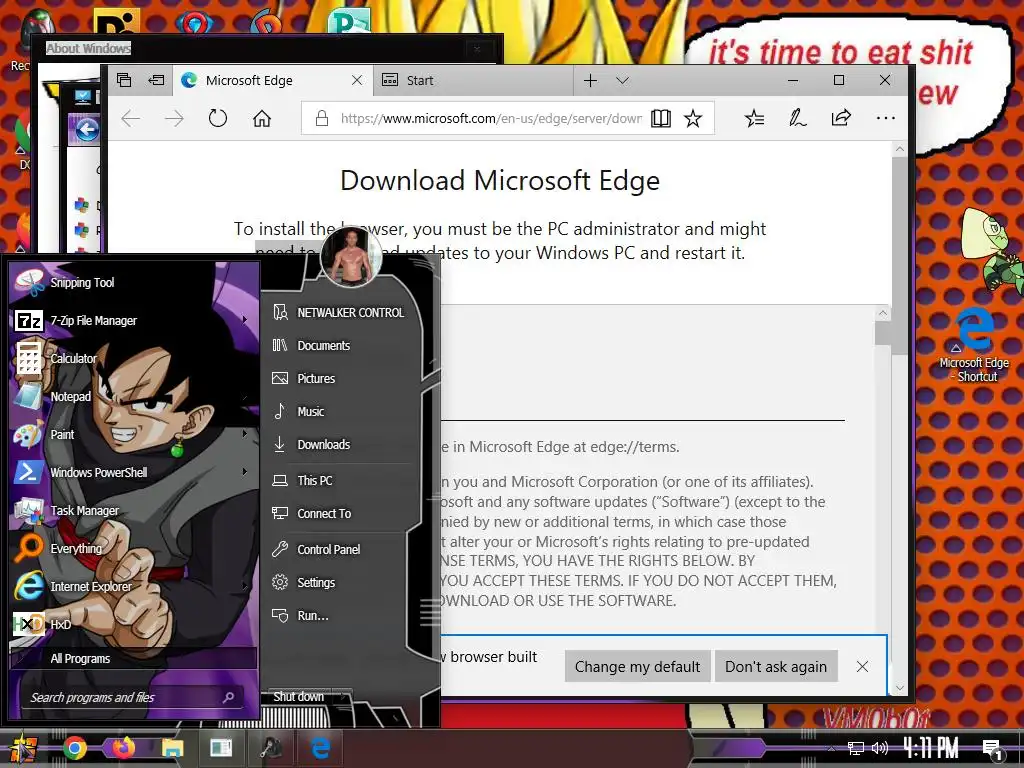Share this page icon in Edge
The height and width of the screenshot is (768, 1024).
pos(841,118)
